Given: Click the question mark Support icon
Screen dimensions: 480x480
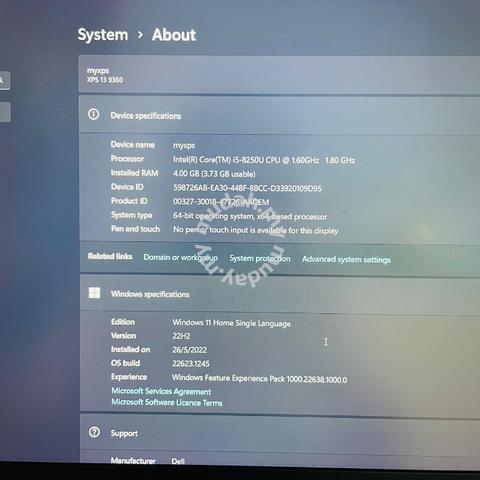Looking at the screenshot, I should click(x=94, y=432).
